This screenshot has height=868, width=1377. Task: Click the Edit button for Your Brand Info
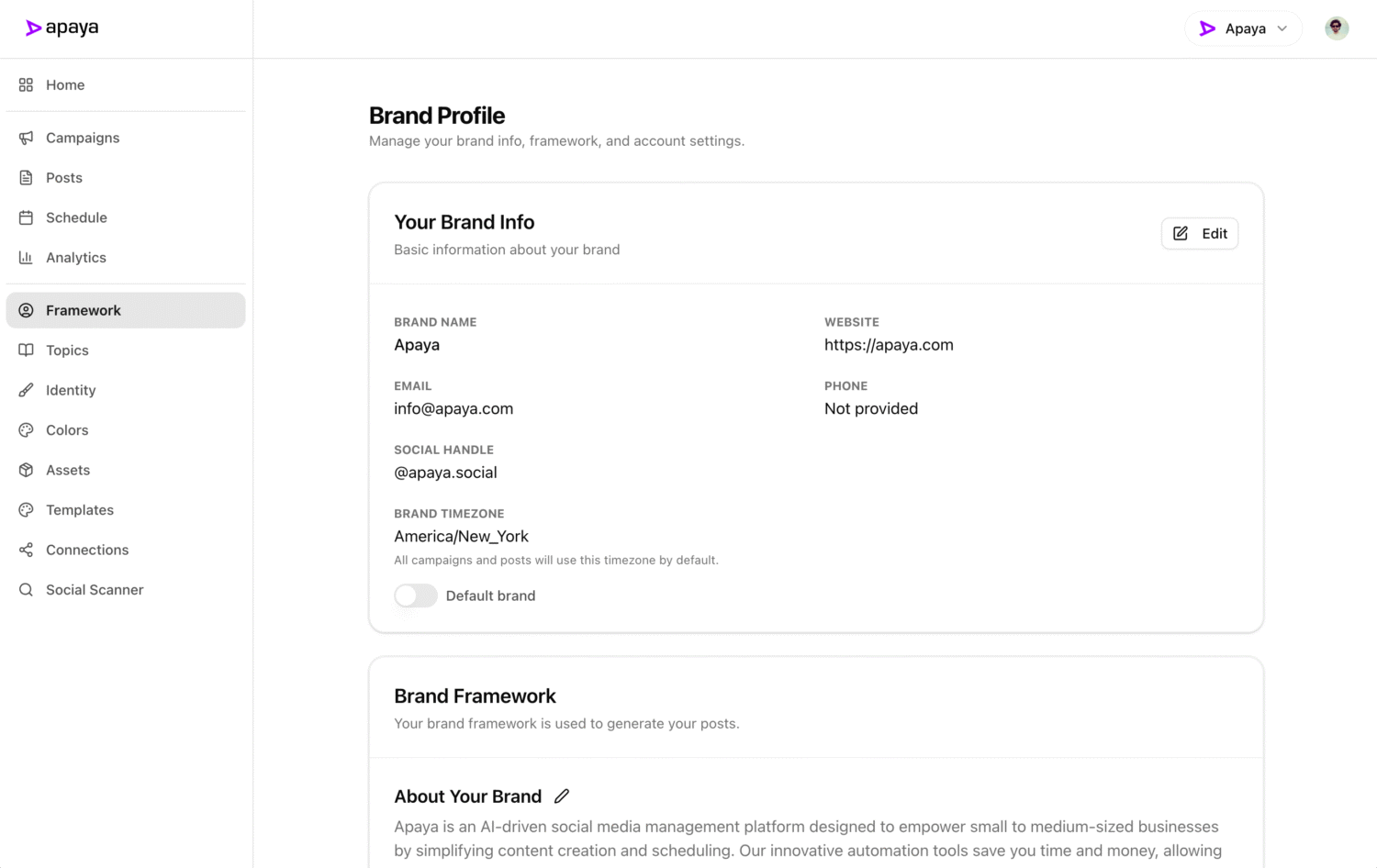click(x=1200, y=233)
